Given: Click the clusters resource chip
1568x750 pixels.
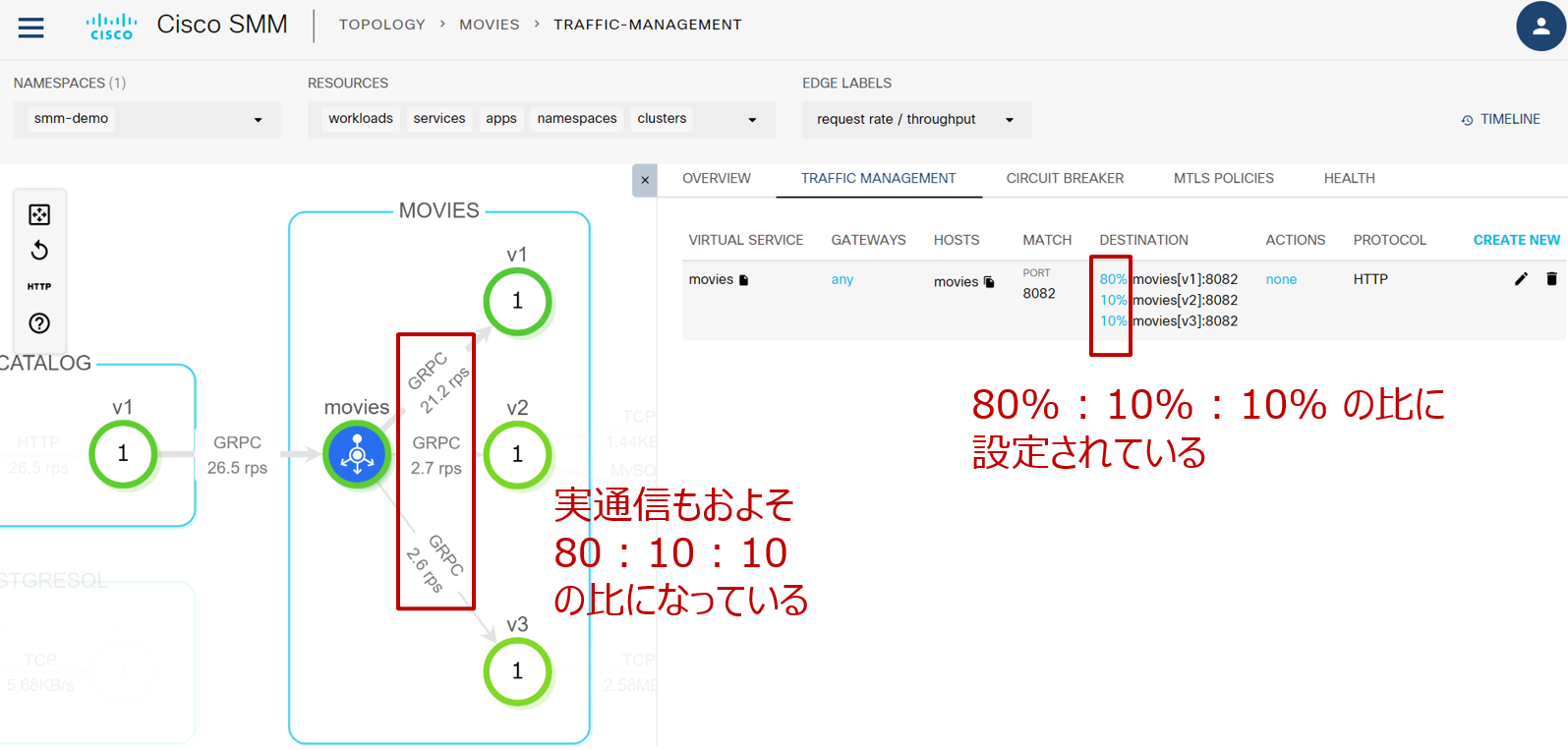Looking at the screenshot, I should [663, 119].
